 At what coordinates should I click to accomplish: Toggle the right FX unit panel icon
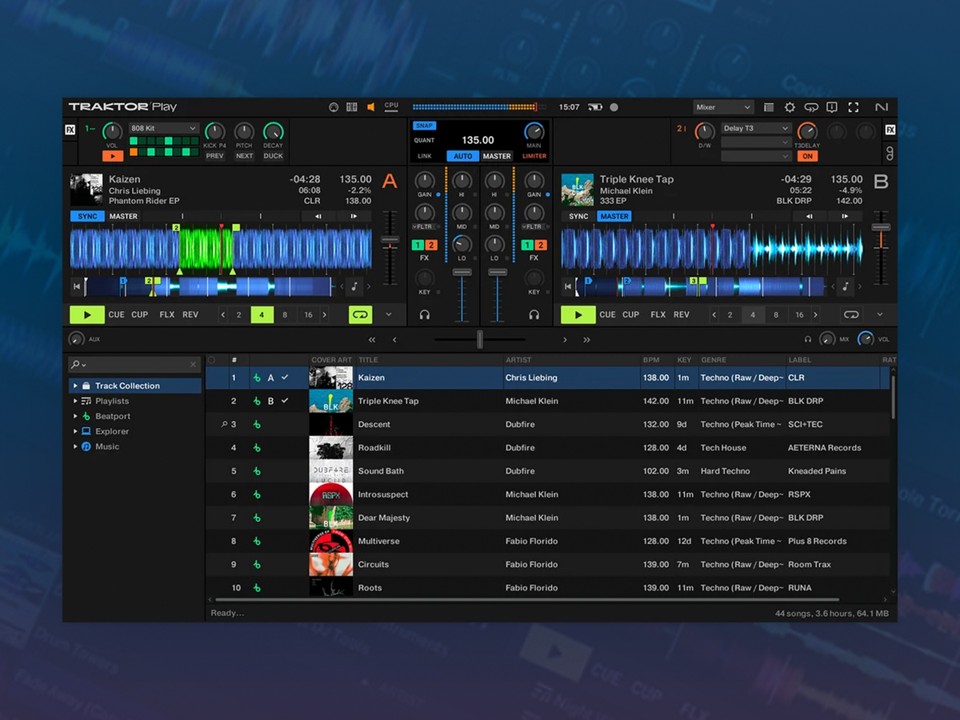coord(890,130)
